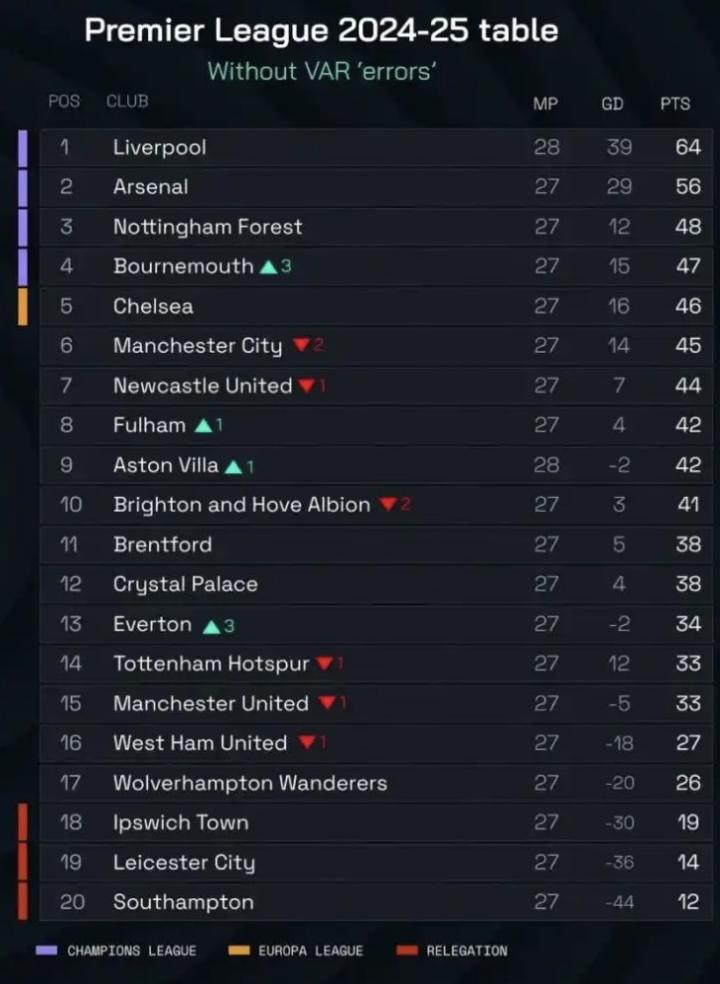Click the orange Europa League legend swatch
The width and height of the screenshot is (720, 984).
pos(239,951)
